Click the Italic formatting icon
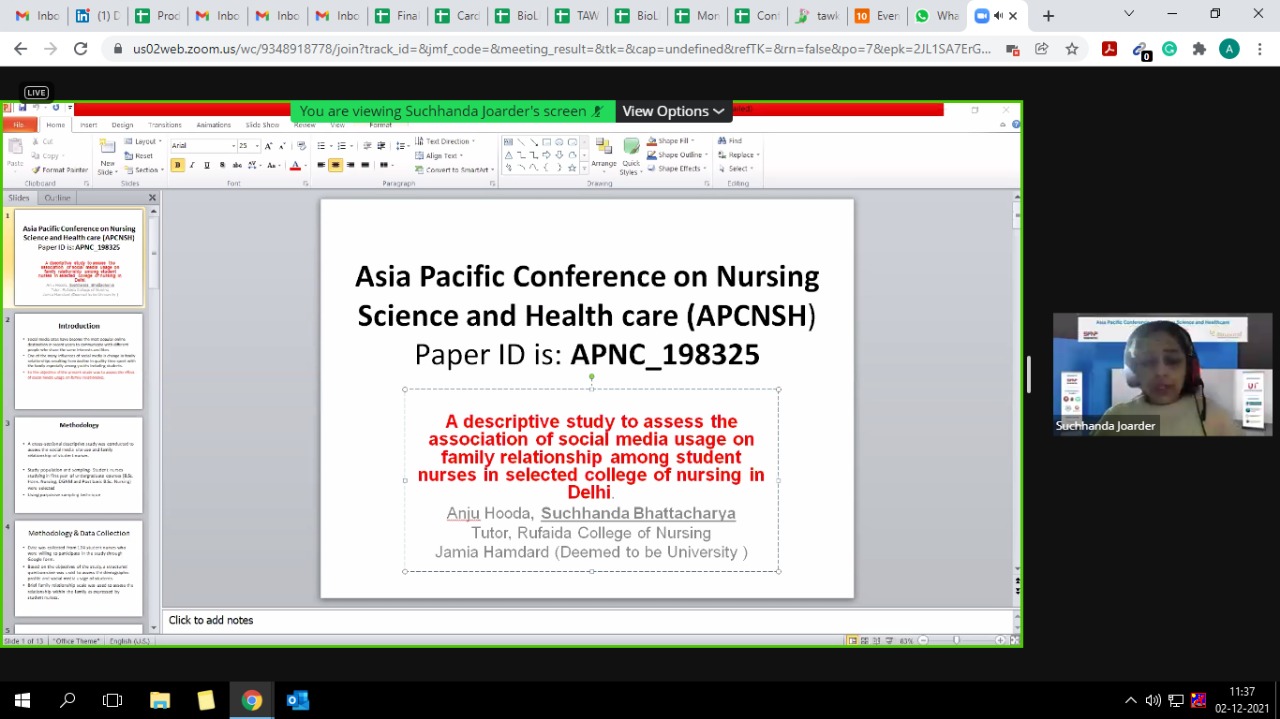Screen dimensions: 1280x719 click(x=192, y=165)
